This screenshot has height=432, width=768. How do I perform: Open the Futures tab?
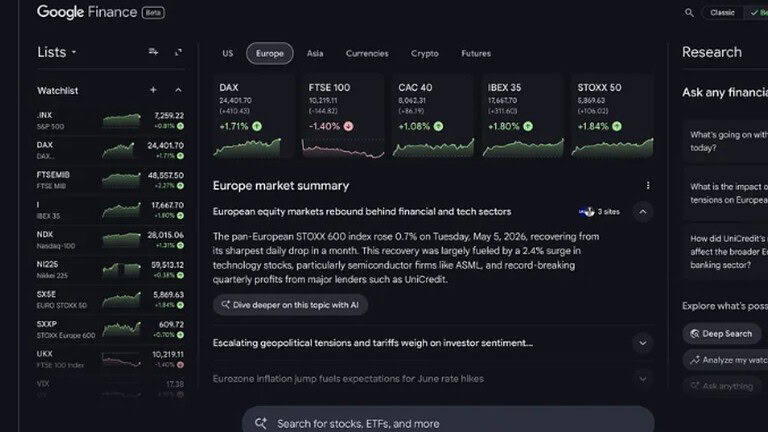[476, 53]
